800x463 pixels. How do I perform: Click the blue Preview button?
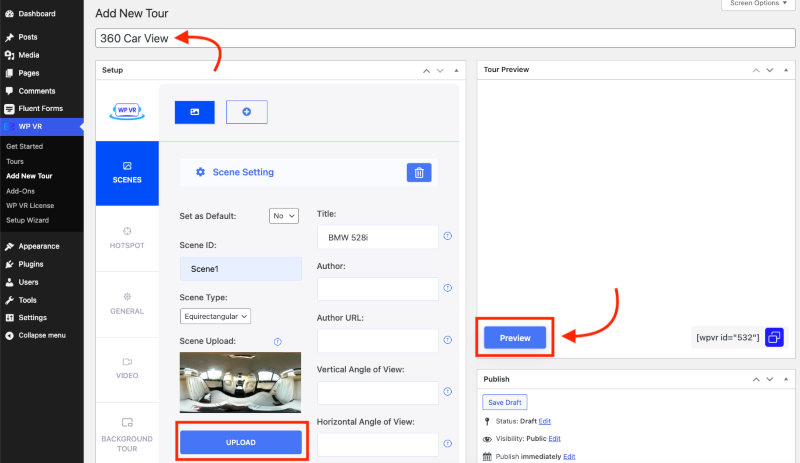(515, 338)
